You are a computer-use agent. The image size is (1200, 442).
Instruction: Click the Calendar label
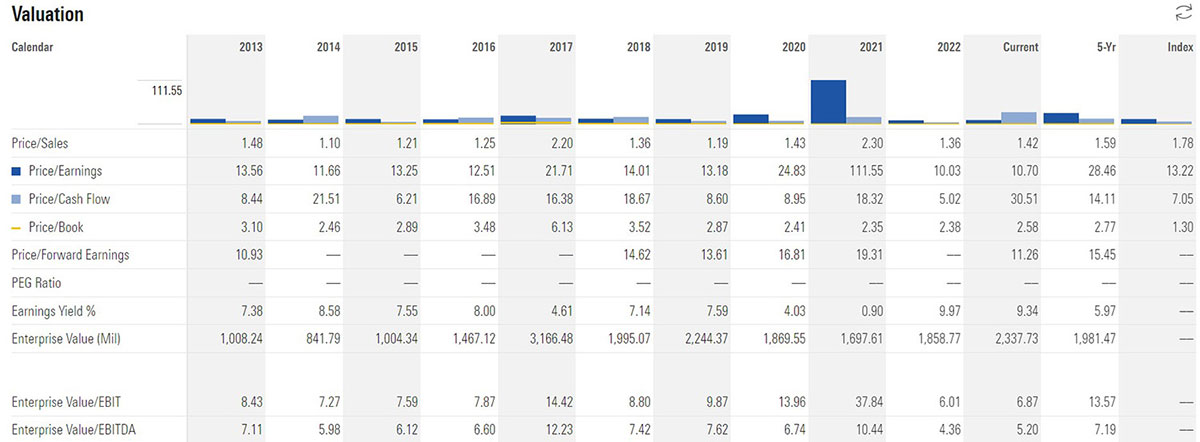pyautogui.click(x=32, y=47)
